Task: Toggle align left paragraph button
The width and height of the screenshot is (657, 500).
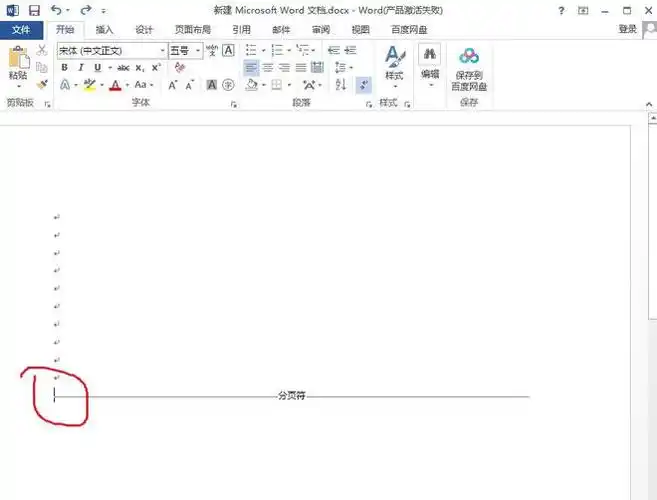Action: (251, 67)
